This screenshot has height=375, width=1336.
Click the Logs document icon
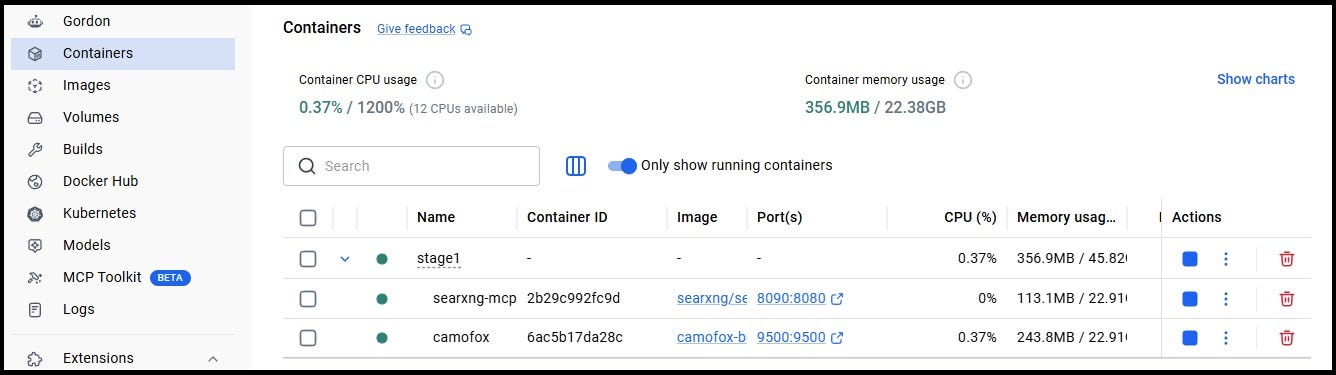(x=35, y=309)
